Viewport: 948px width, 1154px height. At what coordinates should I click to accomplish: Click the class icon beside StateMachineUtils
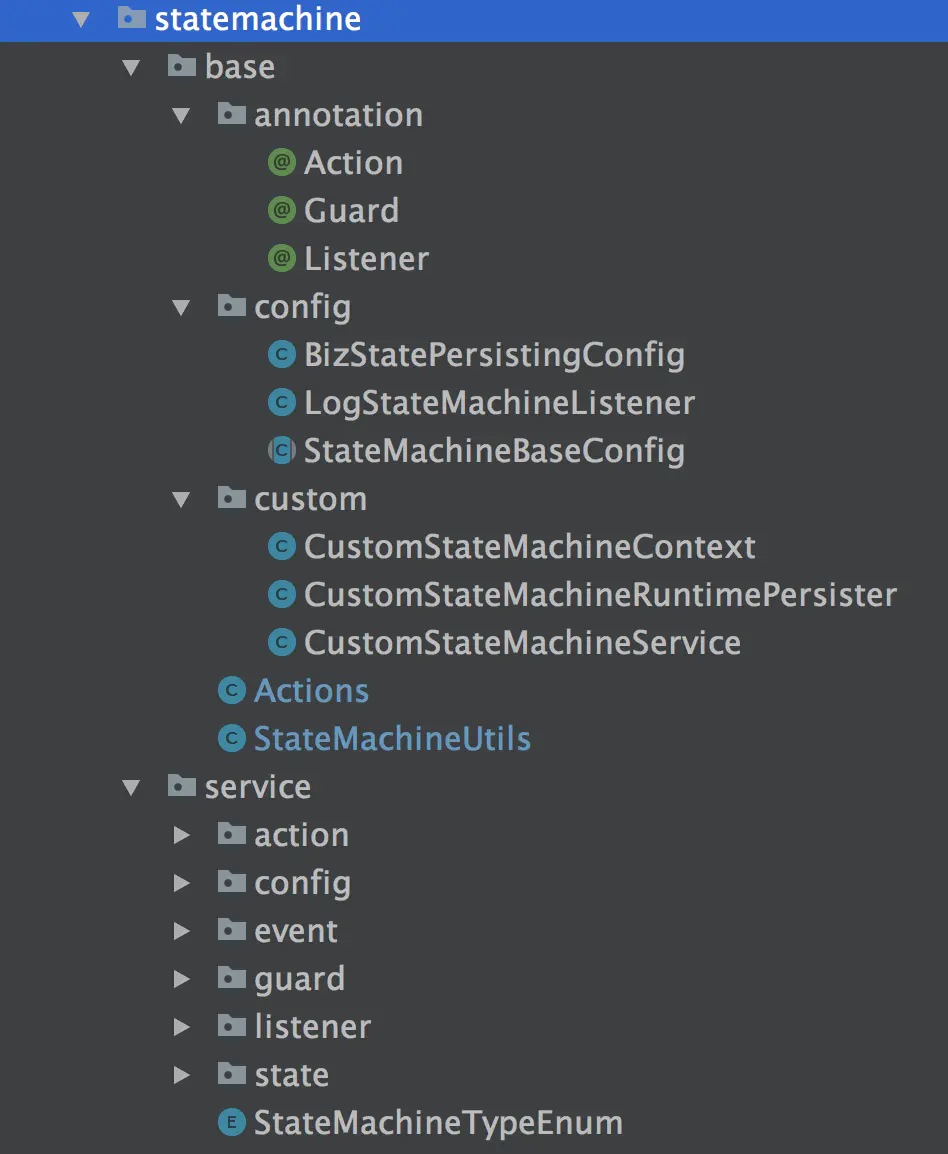pyautogui.click(x=232, y=739)
